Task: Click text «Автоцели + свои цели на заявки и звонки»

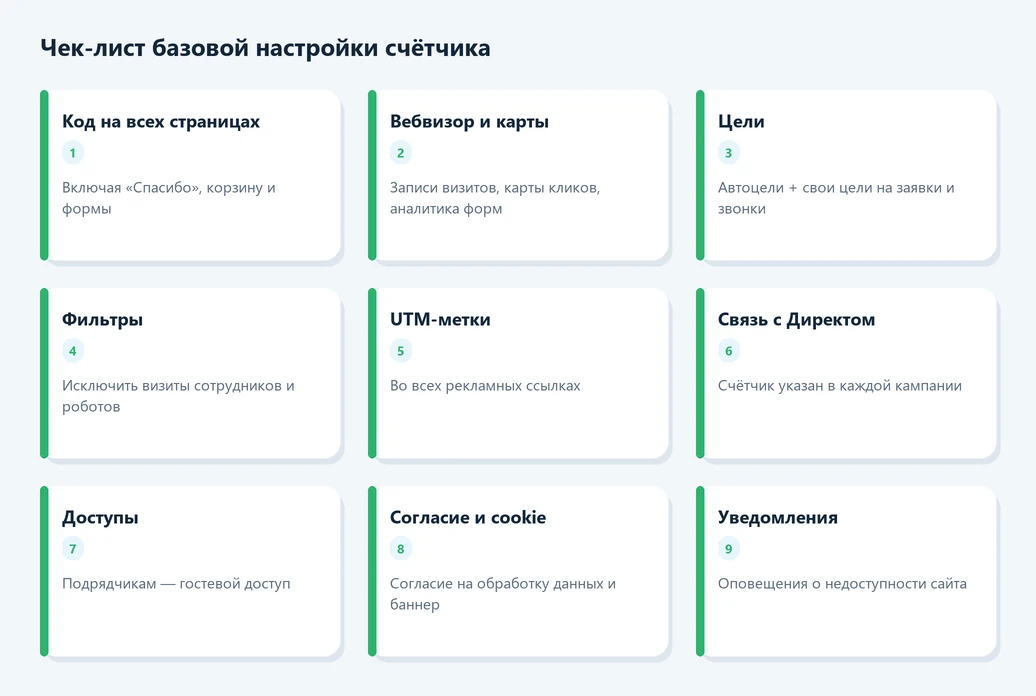Action: pyautogui.click(x=836, y=198)
